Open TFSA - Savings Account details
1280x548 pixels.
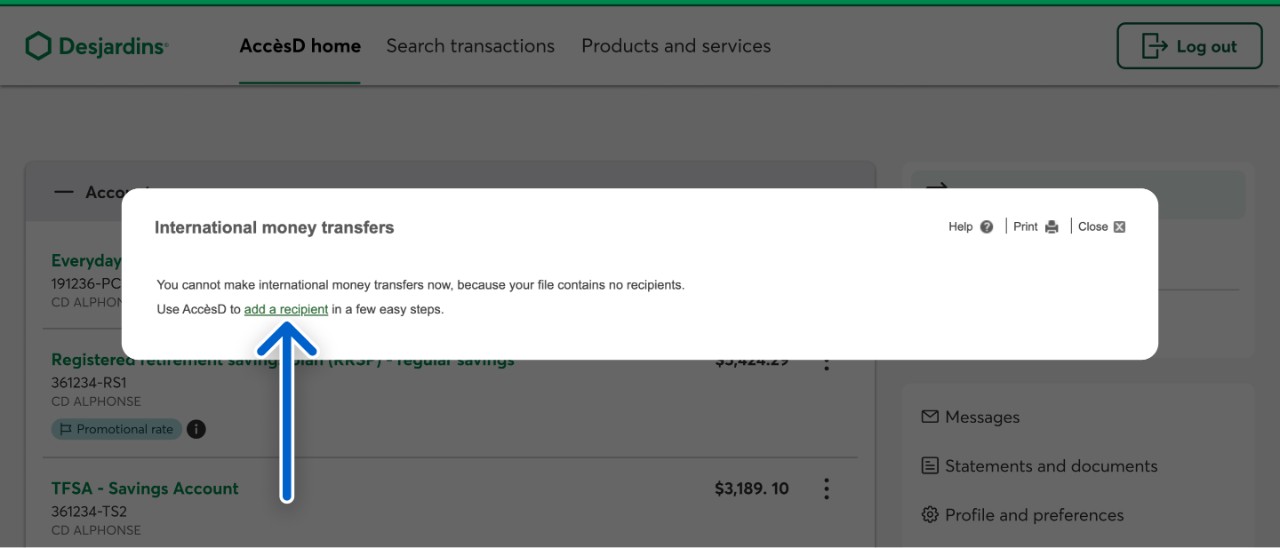click(x=145, y=488)
